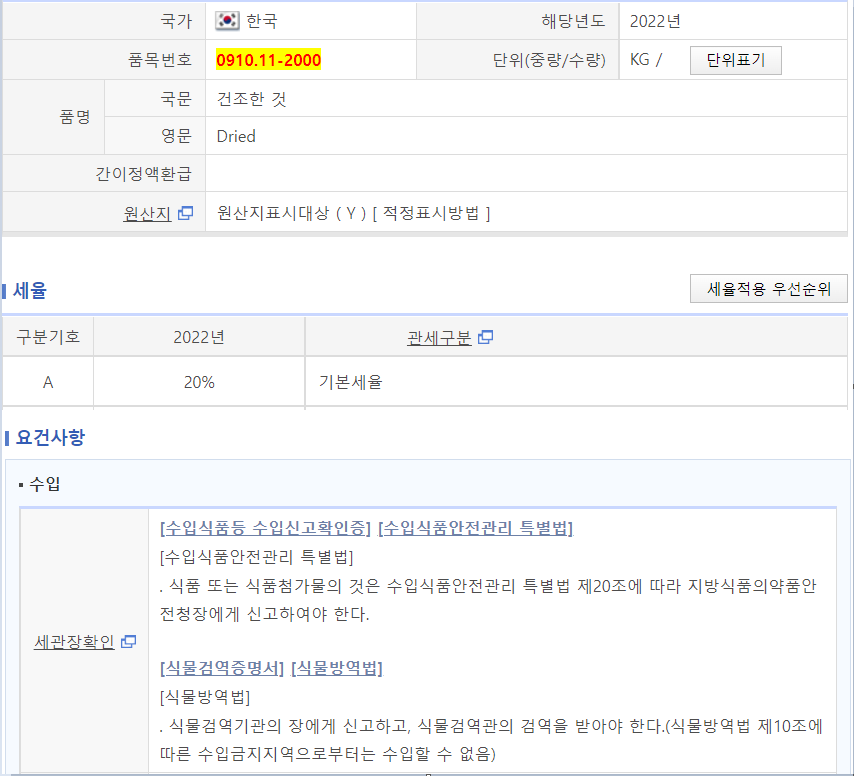Click the 세율 section heading
This screenshot has height=776, width=854.
click(29, 291)
